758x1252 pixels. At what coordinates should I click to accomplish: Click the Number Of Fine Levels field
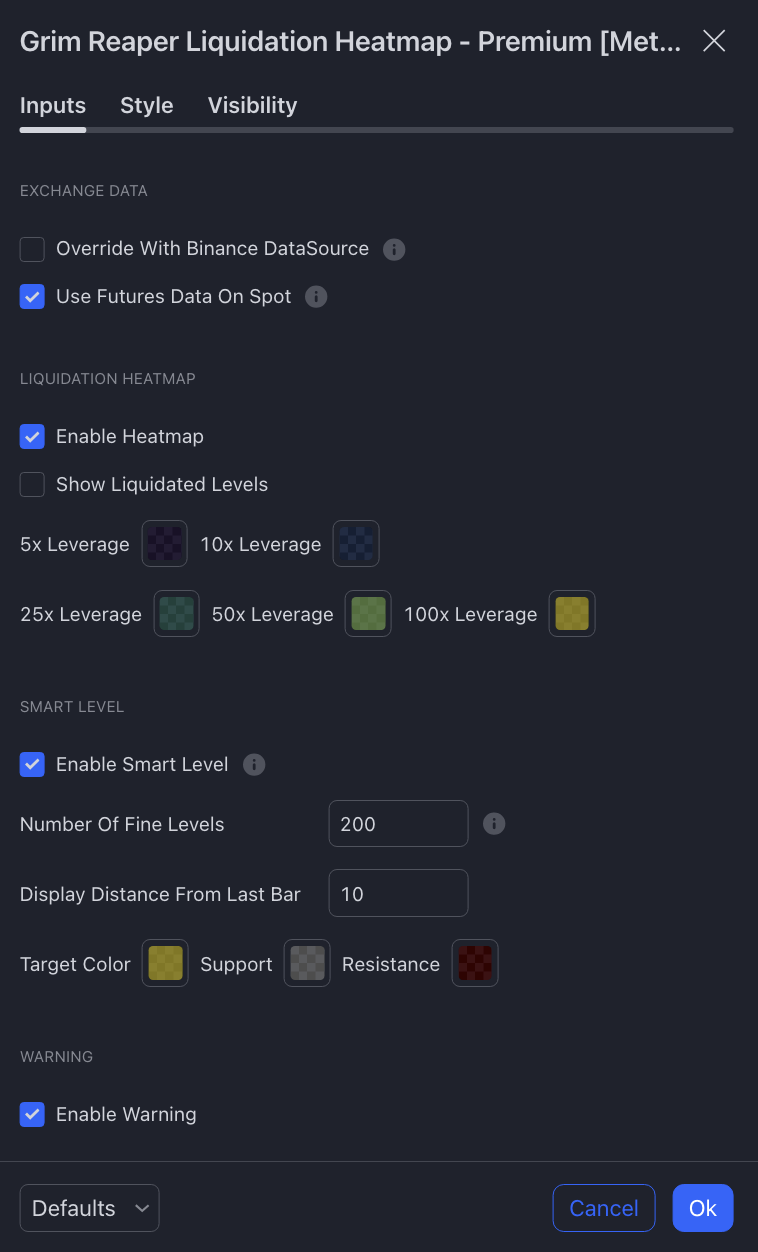pos(398,824)
